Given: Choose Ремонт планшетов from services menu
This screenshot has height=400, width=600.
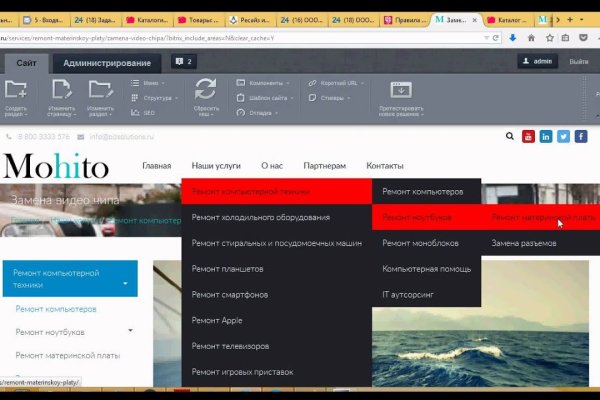Looking at the screenshot, I should coord(227,268).
